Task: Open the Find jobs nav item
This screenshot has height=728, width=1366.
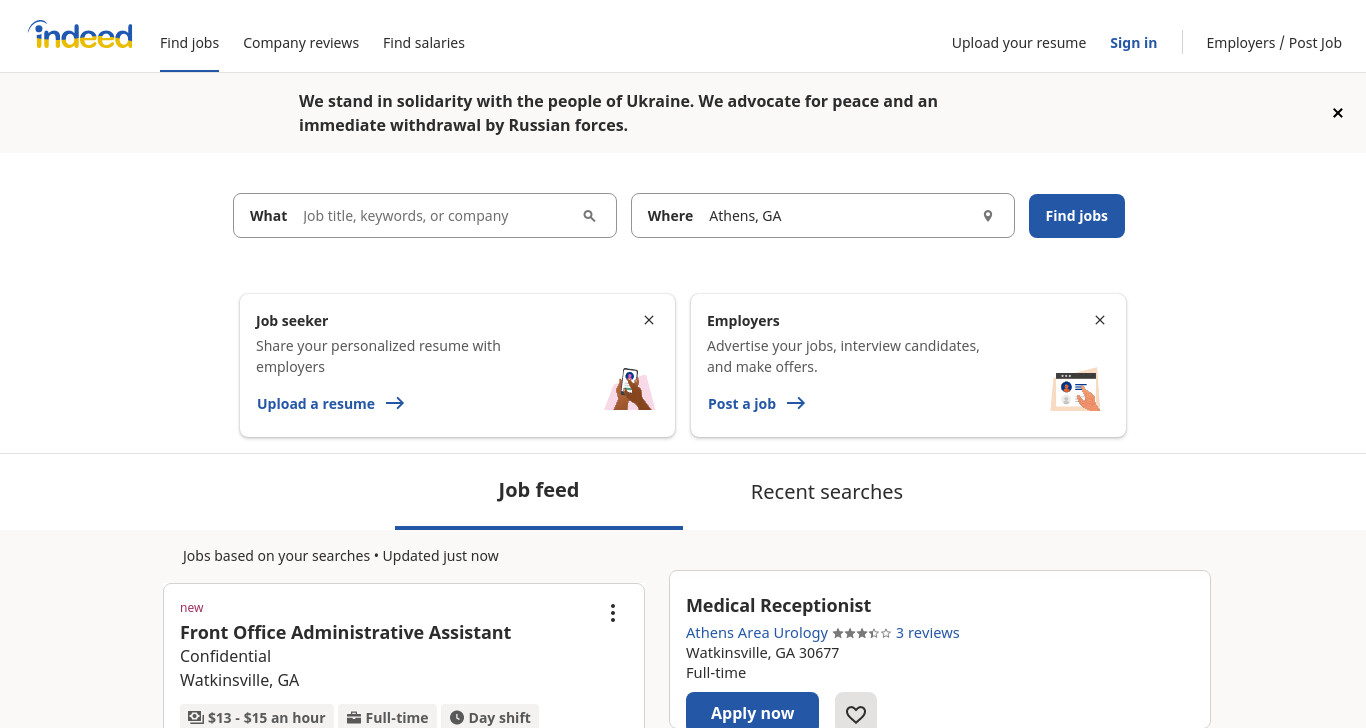Action: tap(189, 43)
